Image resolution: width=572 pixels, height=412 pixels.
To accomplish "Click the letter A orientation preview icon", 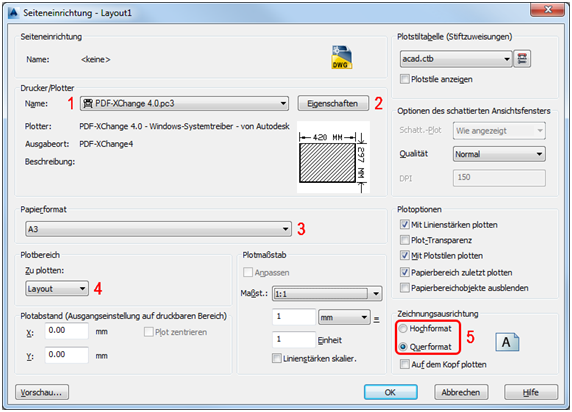I will pos(507,342).
